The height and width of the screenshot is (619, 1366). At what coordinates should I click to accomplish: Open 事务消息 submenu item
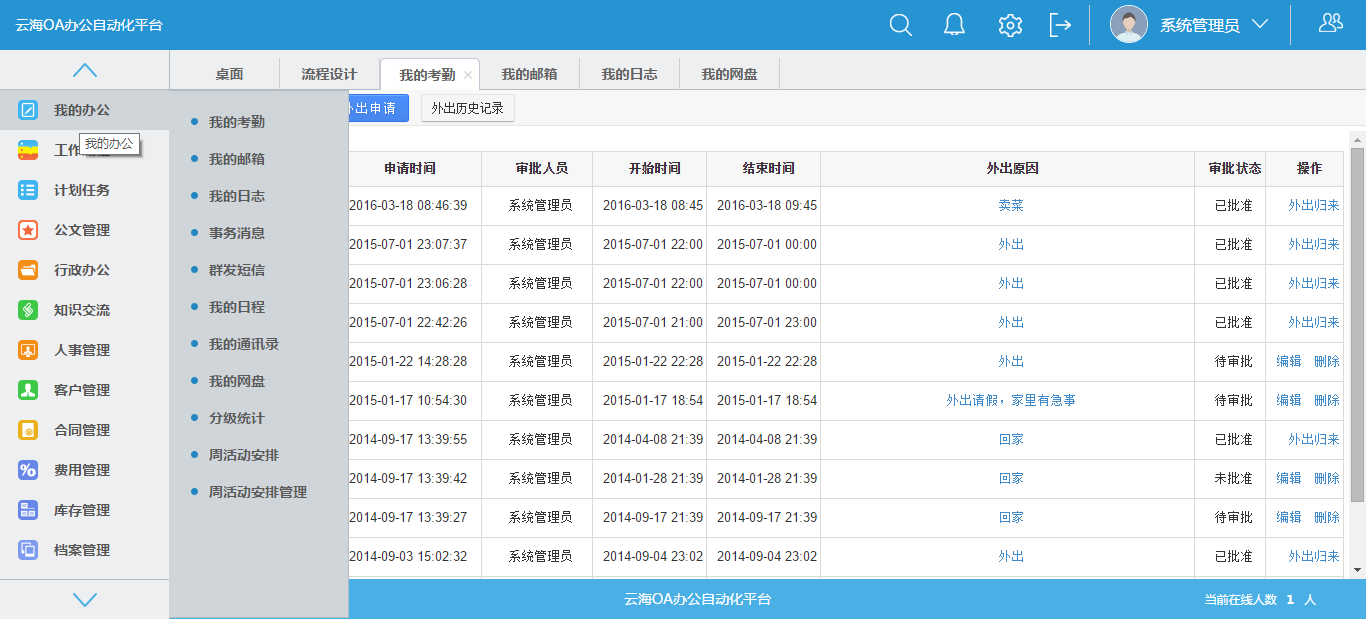(x=237, y=233)
